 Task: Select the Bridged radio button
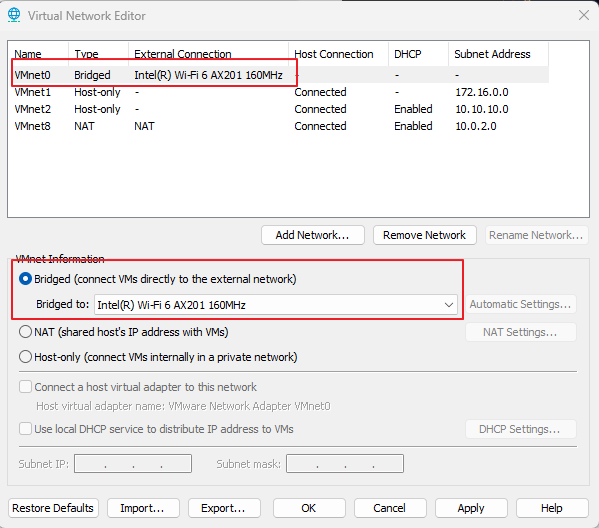(x=25, y=279)
